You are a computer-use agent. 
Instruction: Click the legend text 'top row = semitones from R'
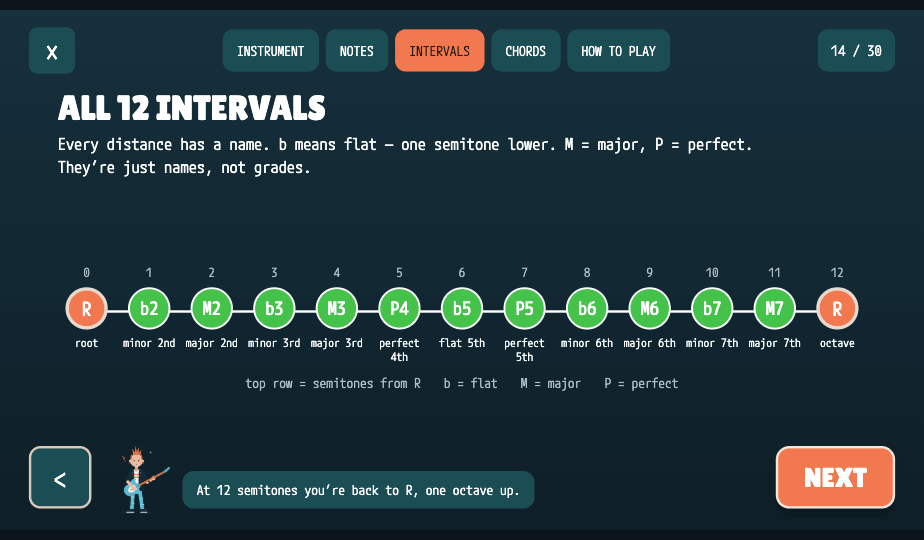[x=333, y=384]
